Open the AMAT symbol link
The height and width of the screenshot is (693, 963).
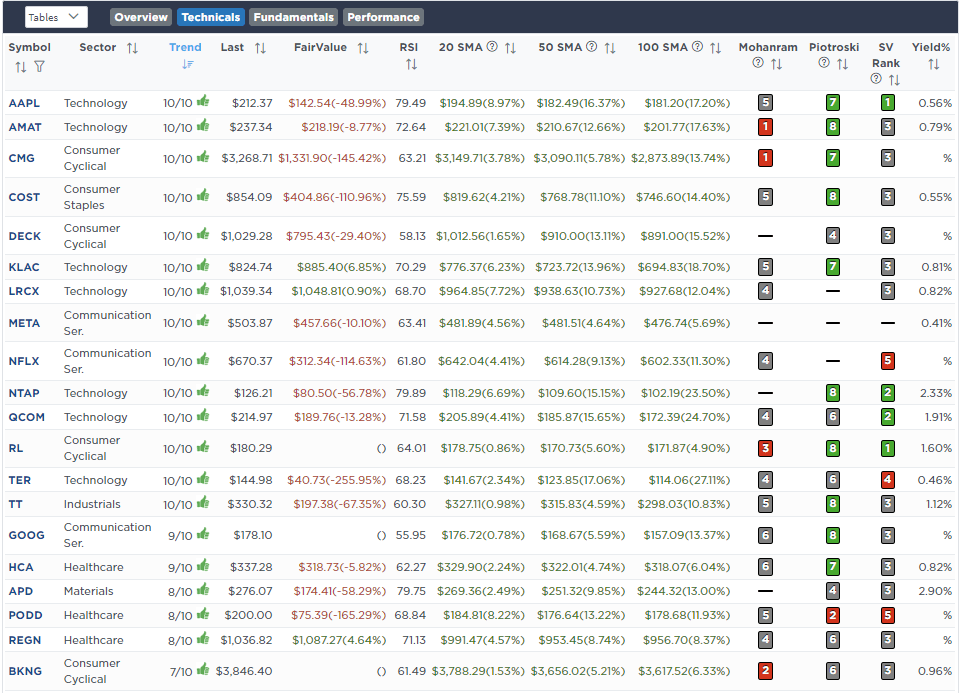tap(25, 127)
